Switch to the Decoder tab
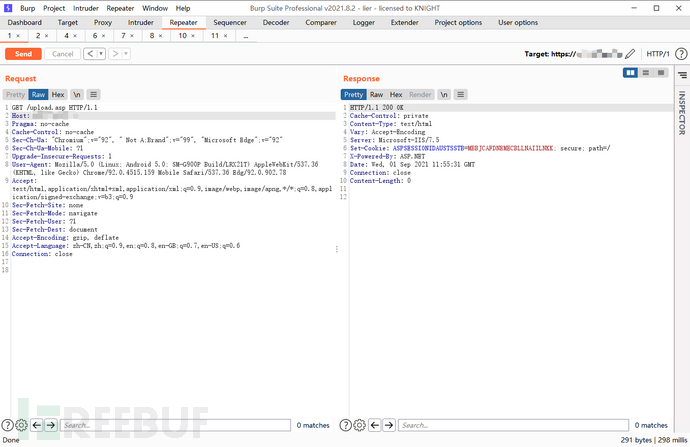Screen dimensions: 690x447 (x=276, y=22)
